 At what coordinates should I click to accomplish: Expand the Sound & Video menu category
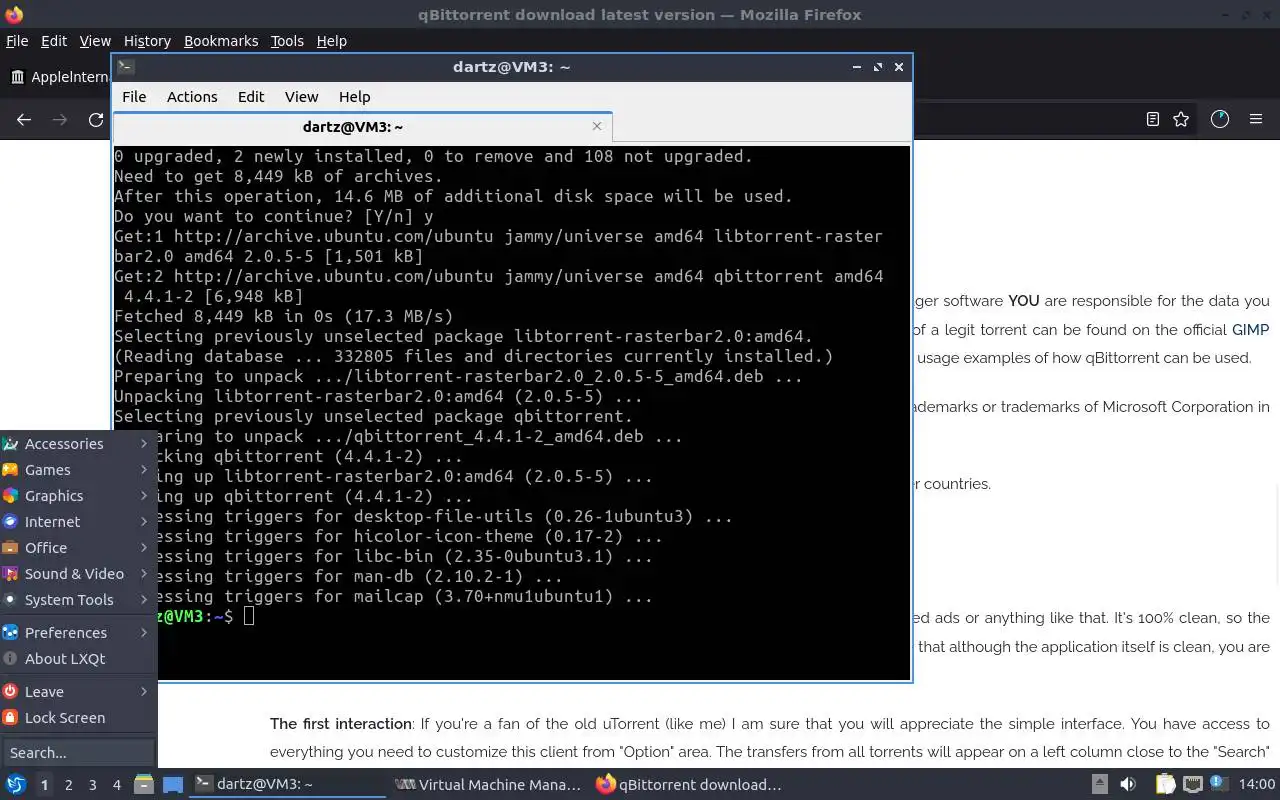[x=78, y=573]
